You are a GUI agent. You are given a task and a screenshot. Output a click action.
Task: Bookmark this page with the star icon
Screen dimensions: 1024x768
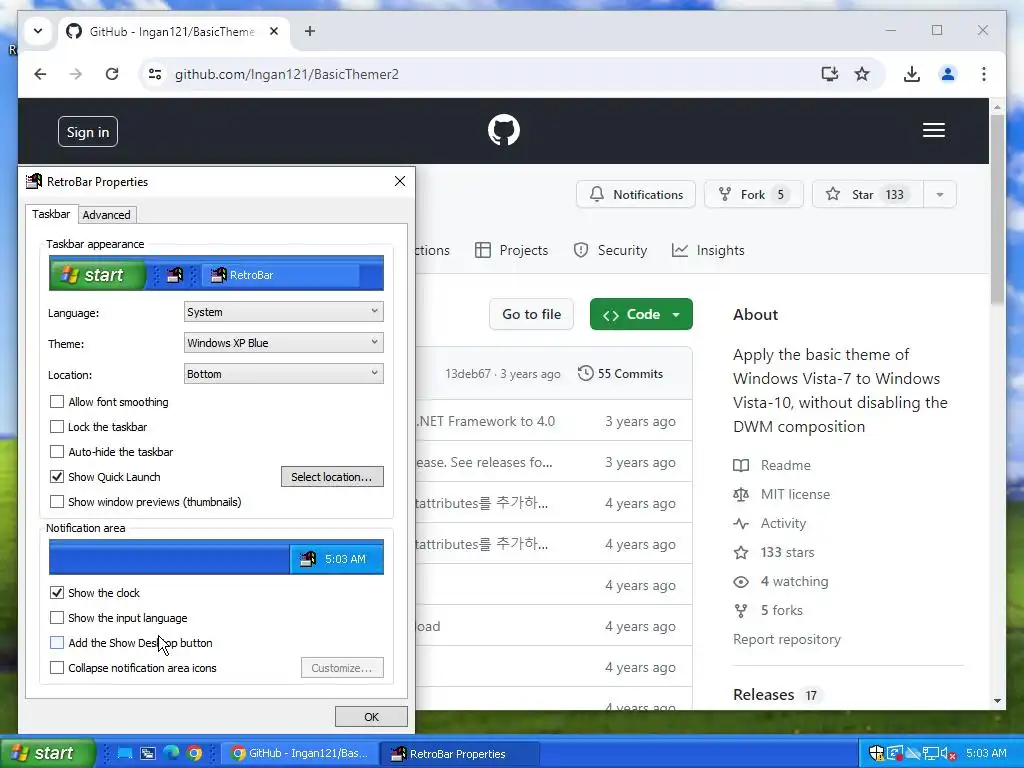[x=862, y=74]
